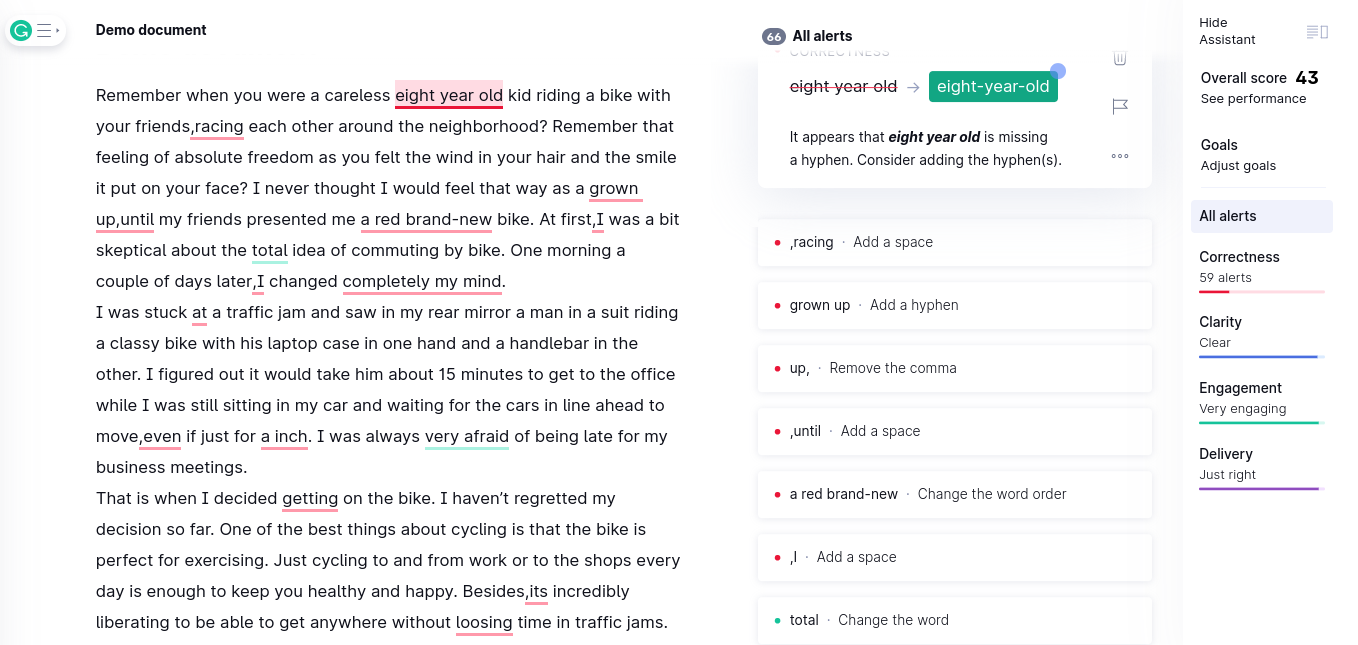This screenshot has width=1358, height=645.
Task: Click See performance under Overall score
Action: point(1253,99)
